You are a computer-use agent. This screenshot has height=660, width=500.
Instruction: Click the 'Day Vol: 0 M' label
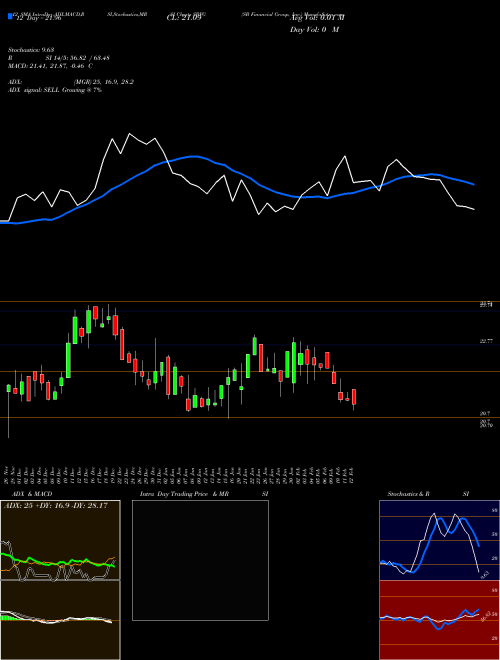coord(314,30)
